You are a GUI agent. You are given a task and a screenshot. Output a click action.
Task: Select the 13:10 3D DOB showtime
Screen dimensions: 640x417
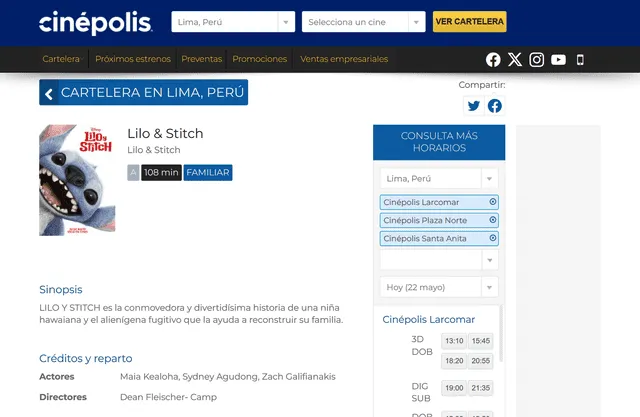tap(454, 341)
